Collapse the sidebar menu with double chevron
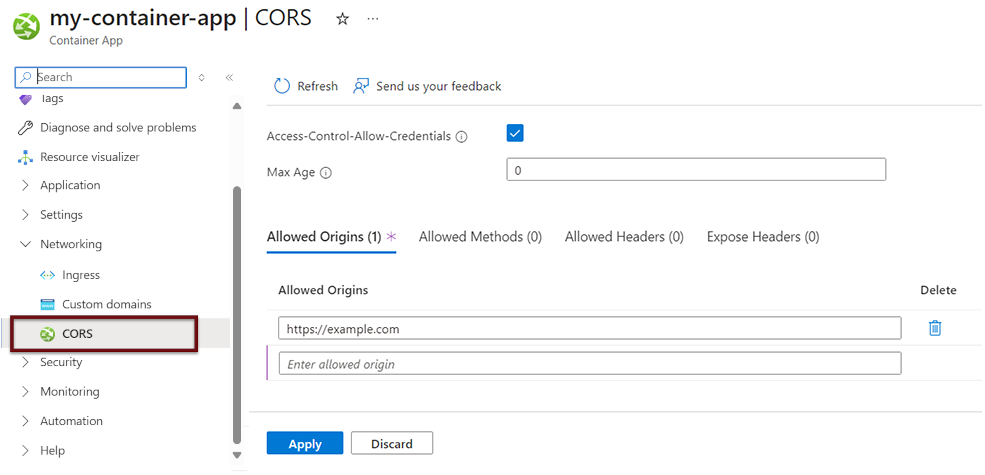Viewport: 985px width, 475px height. 229,77
